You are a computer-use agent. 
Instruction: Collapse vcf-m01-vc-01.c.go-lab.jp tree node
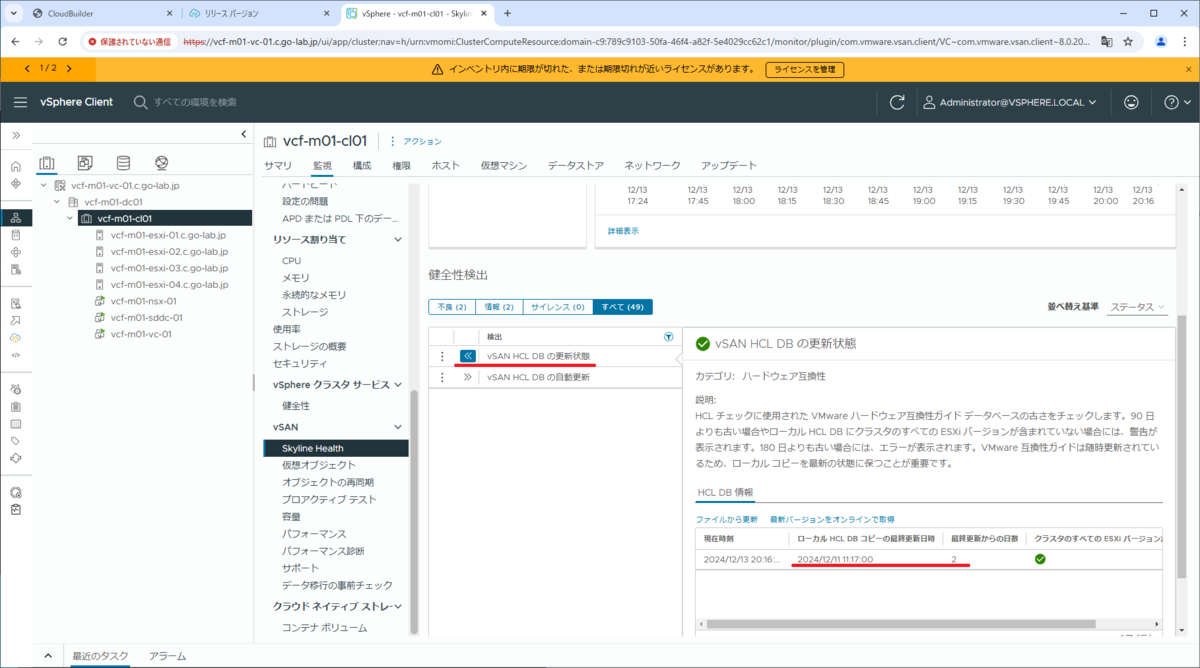pos(44,186)
